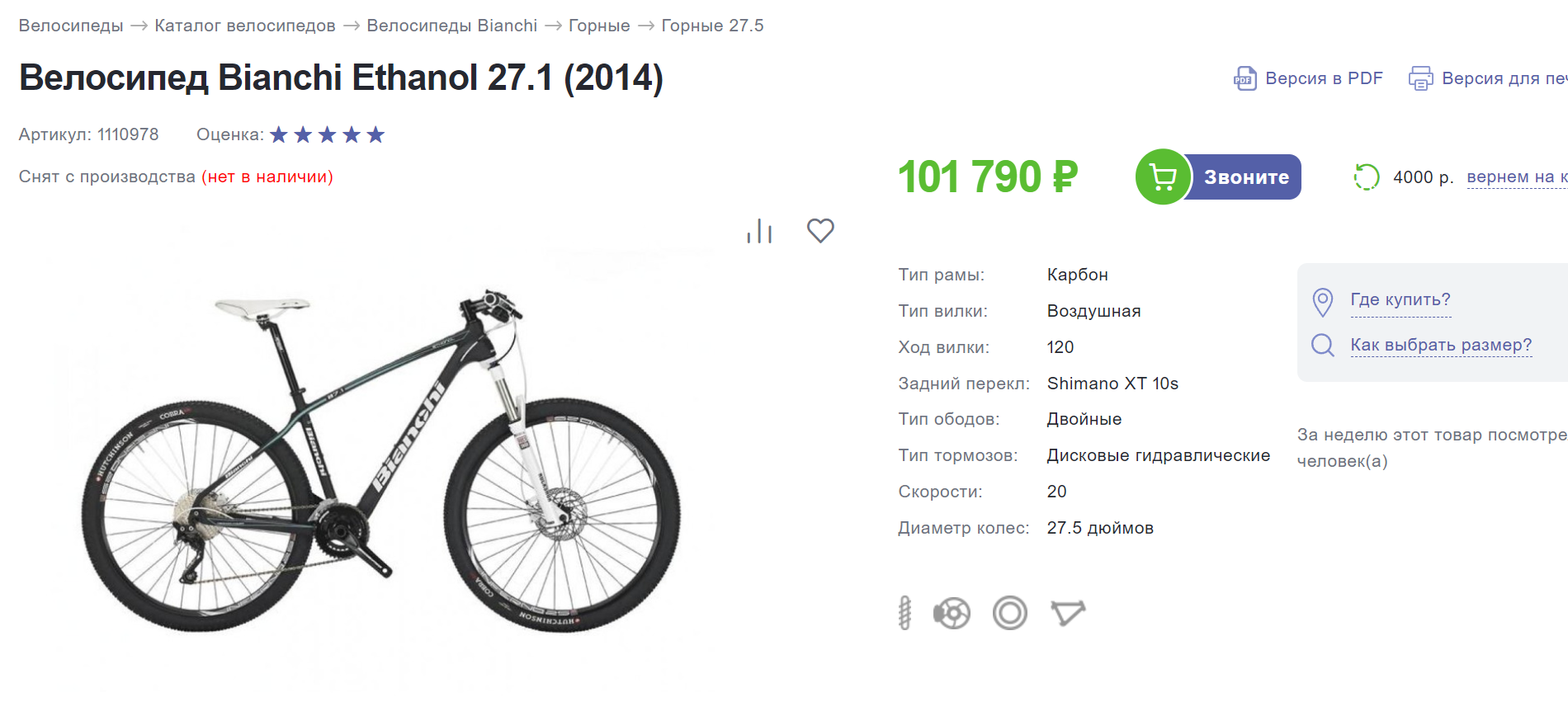This screenshot has height=725, width=1568.
Task: Navigate to Велосипеды Bianchi breadcrumb
Action: point(452,26)
